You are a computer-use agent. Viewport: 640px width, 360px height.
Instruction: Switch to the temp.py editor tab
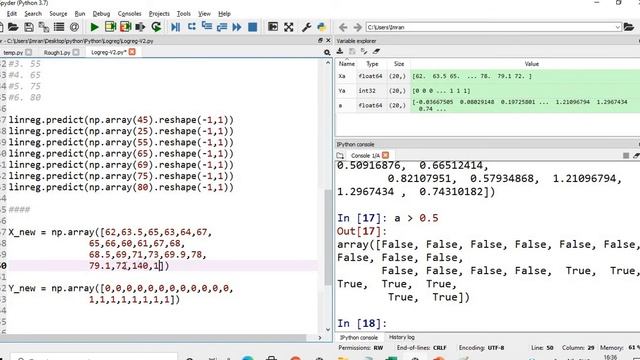(x=13, y=53)
